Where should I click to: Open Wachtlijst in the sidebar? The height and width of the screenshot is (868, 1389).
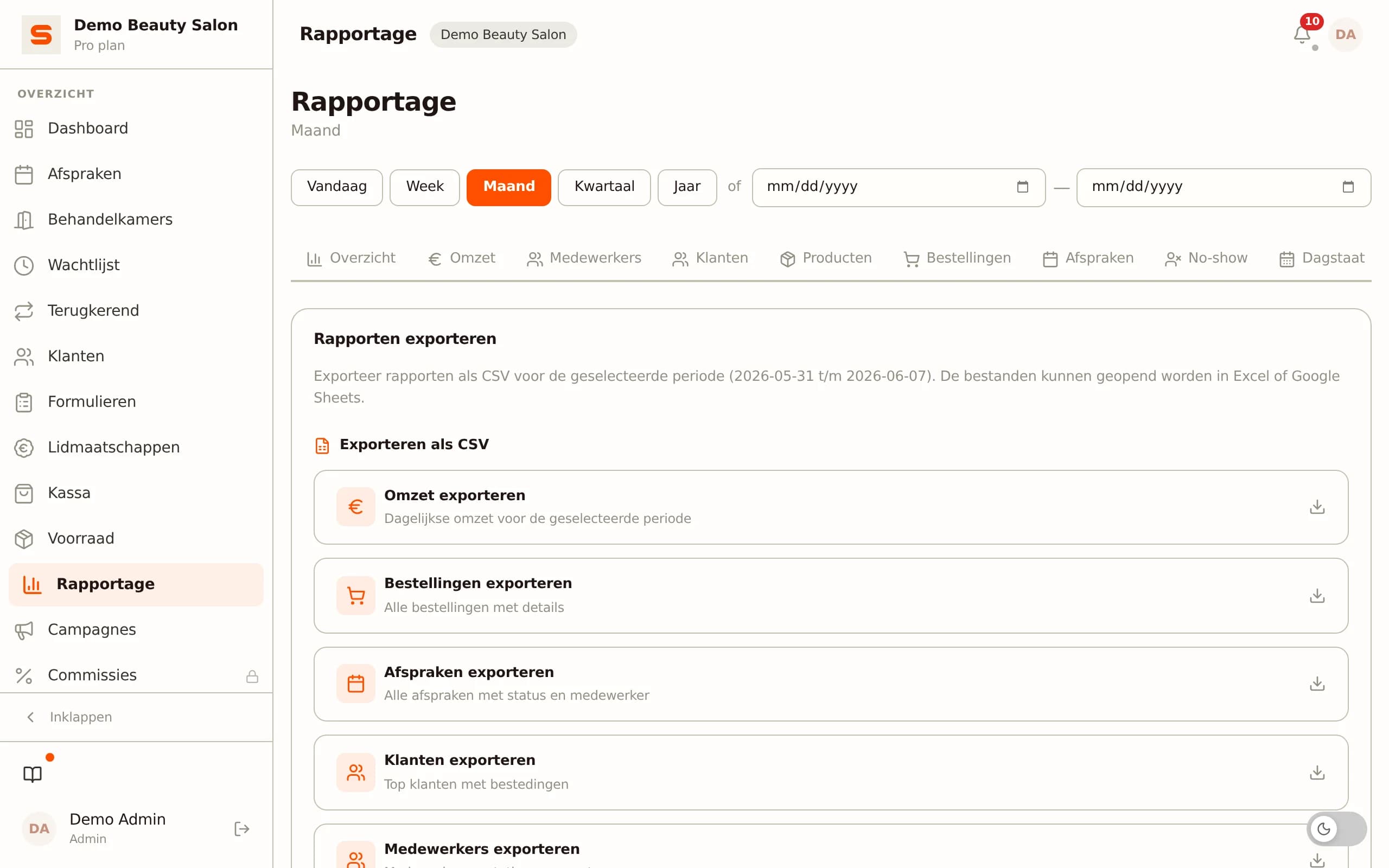[136, 265]
